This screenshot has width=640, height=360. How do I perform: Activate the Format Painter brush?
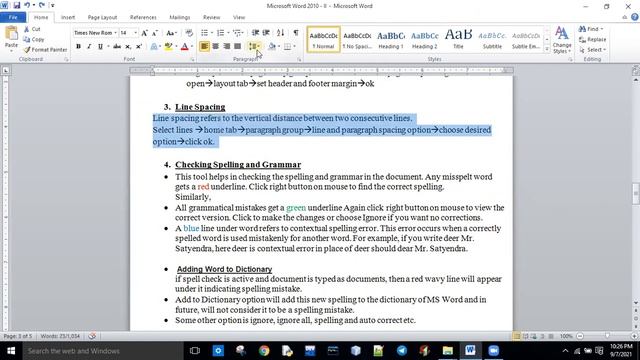coord(45,49)
